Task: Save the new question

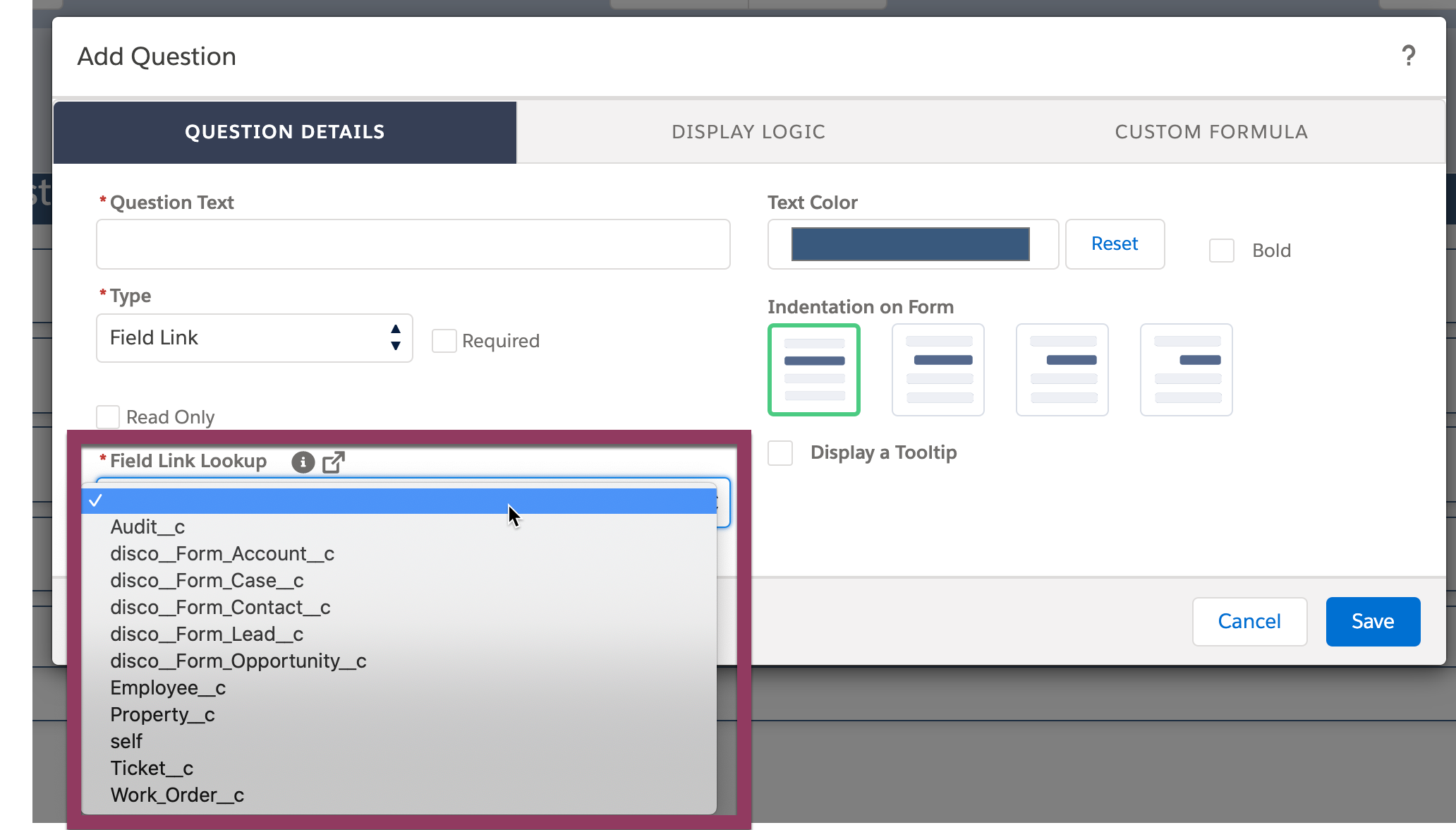Action: (1373, 621)
